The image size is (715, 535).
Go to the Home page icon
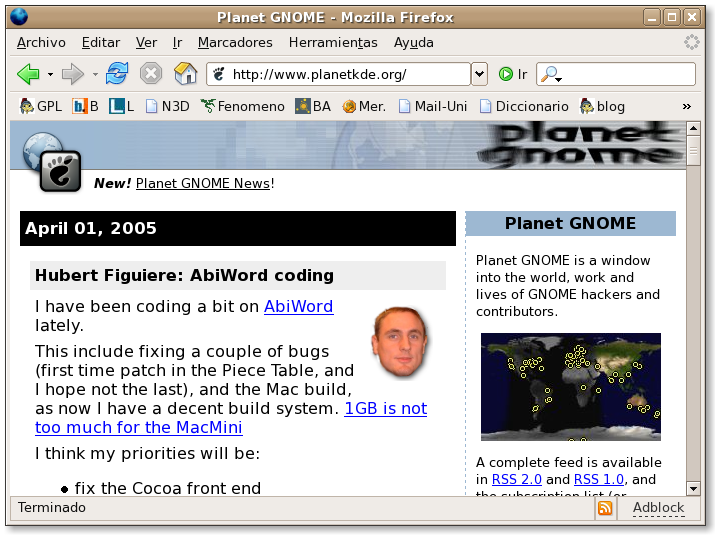[186, 73]
